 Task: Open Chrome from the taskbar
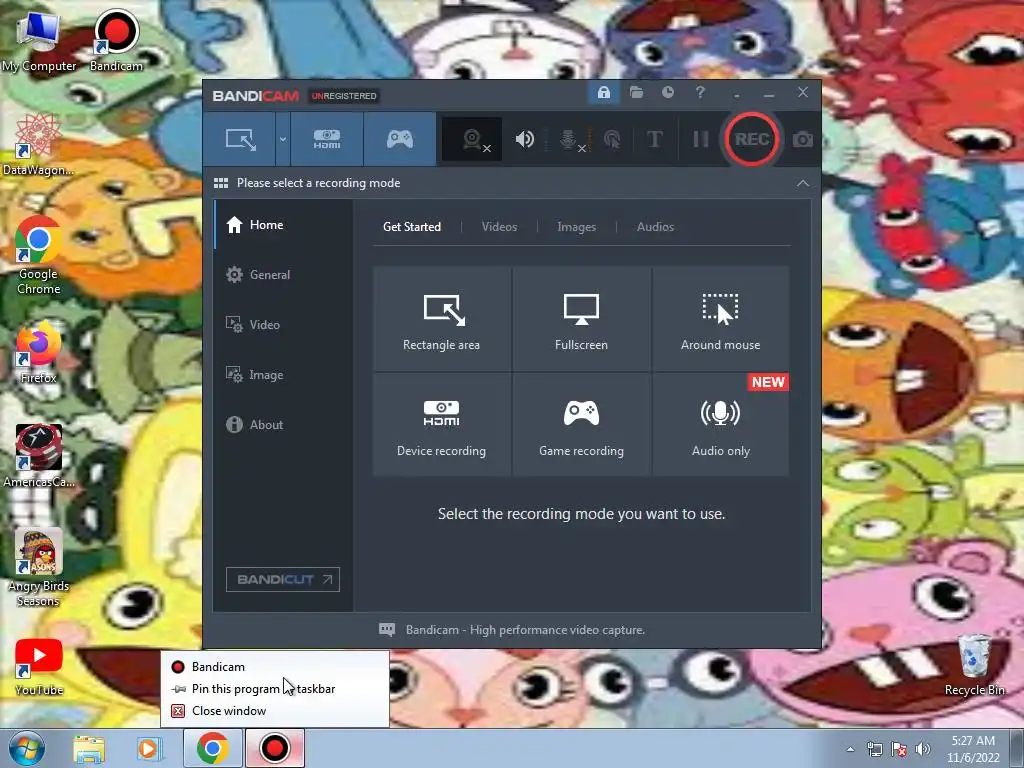(x=212, y=748)
